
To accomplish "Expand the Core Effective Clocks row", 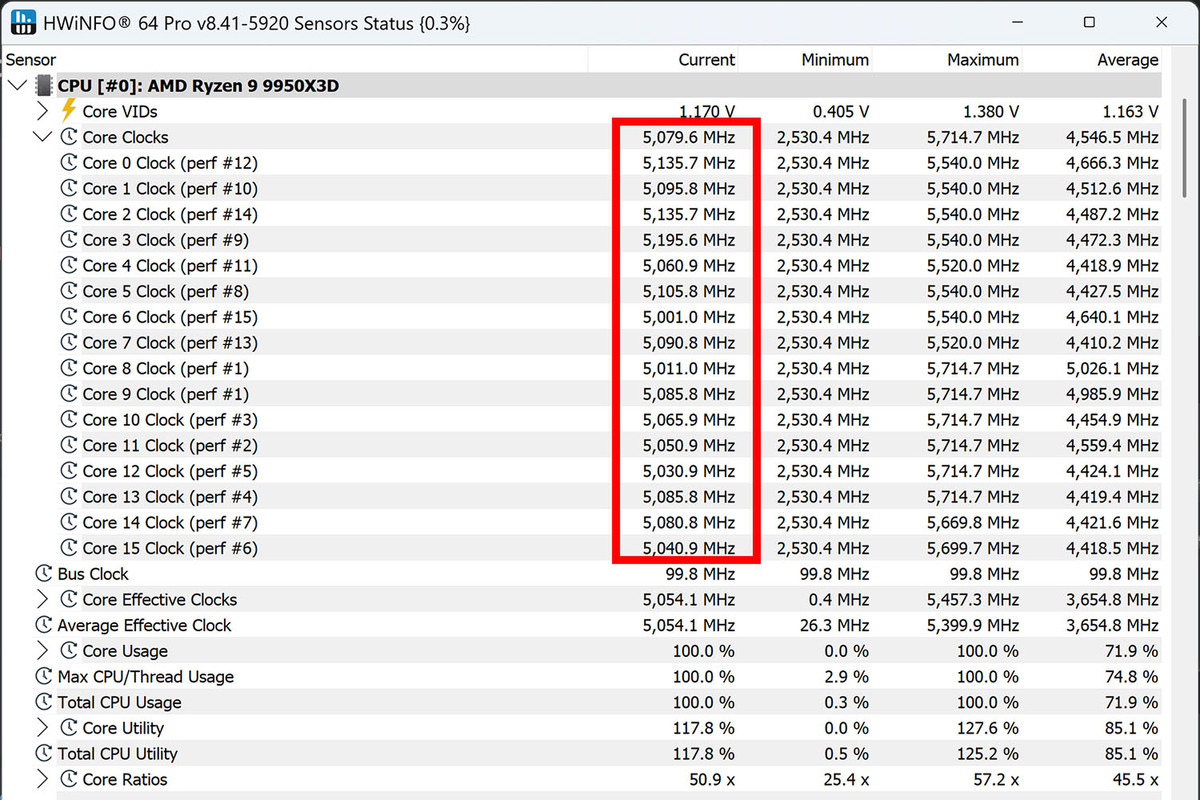I will [42, 600].
